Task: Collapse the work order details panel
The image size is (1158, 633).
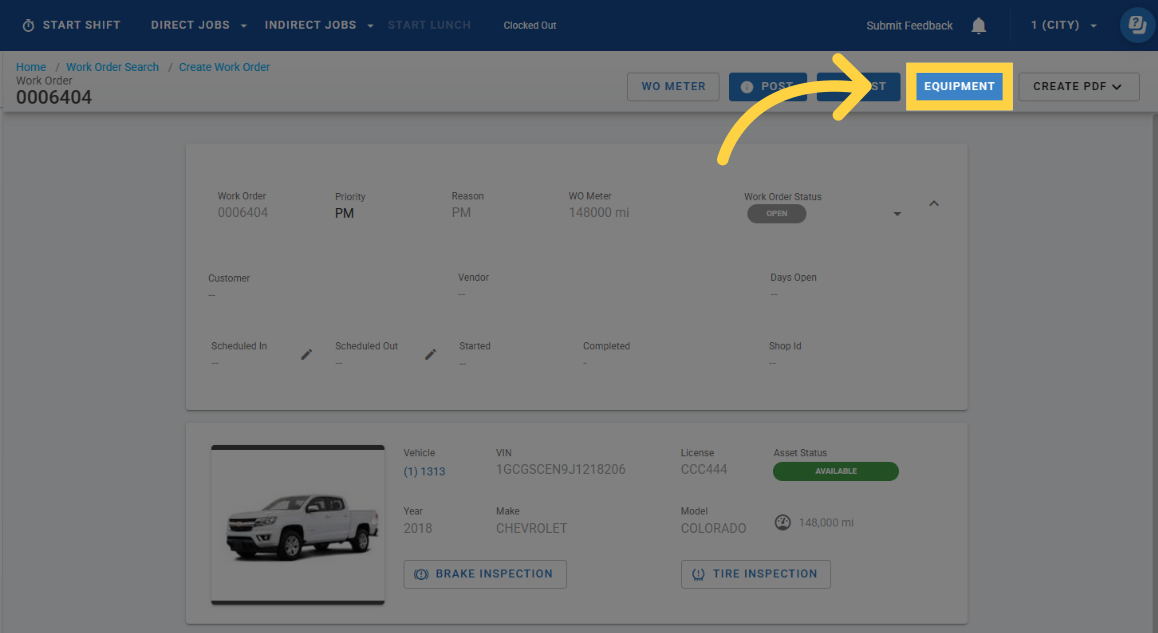Action: (x=934, y=203)
